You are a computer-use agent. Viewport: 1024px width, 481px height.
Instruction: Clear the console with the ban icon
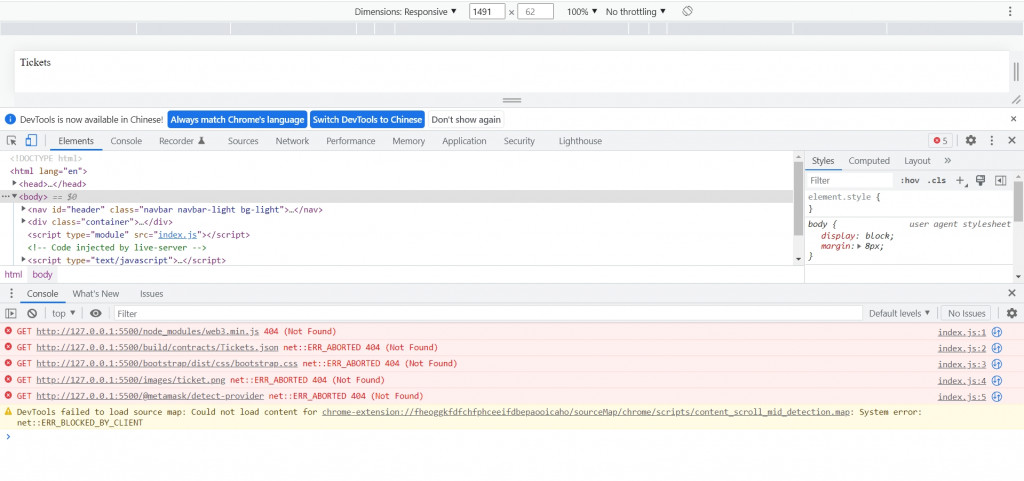[32, 313]
